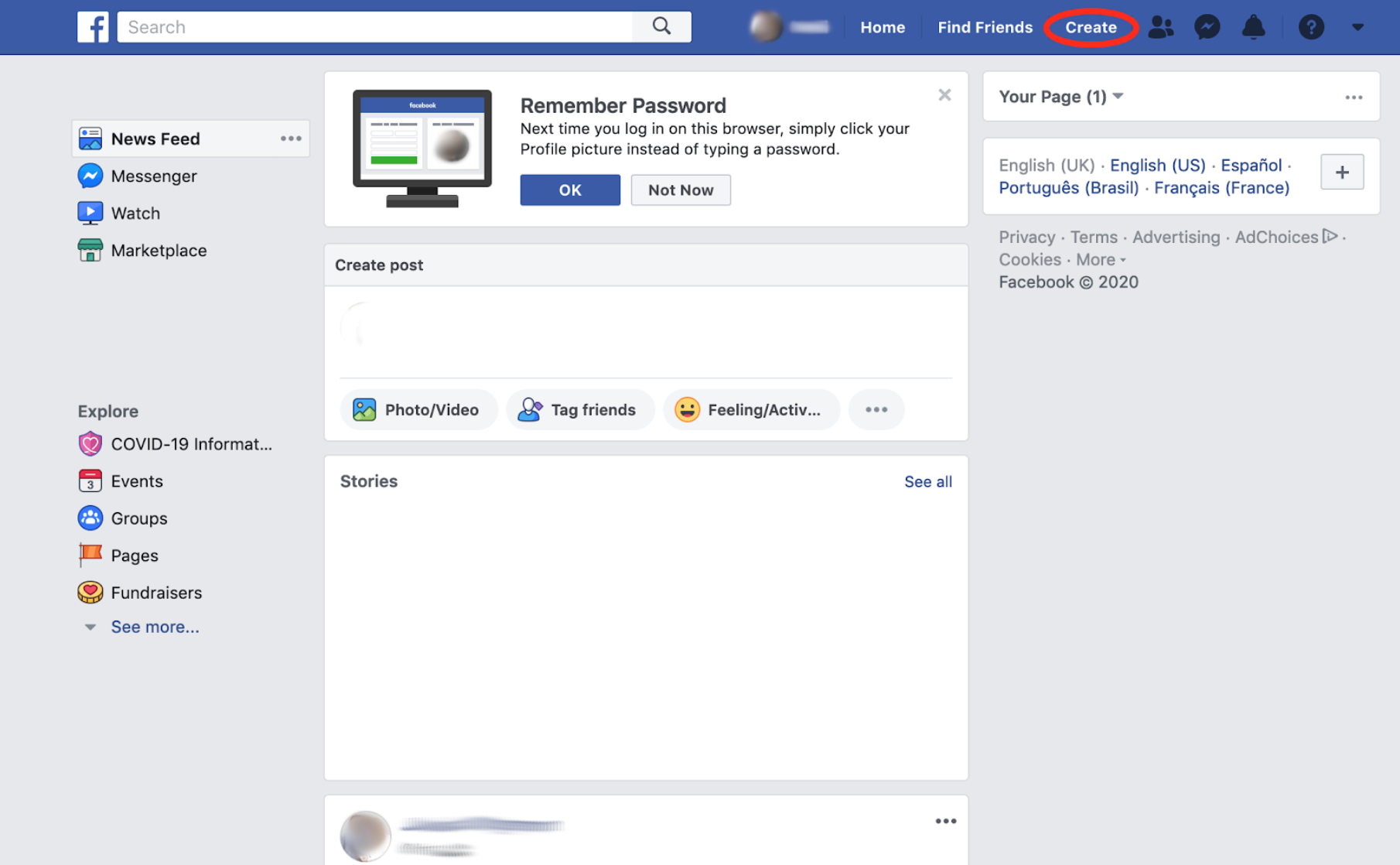Viewport: 1400px width, 865px height.
Task: Switch language to English (US)
Action: [1157, 165]
